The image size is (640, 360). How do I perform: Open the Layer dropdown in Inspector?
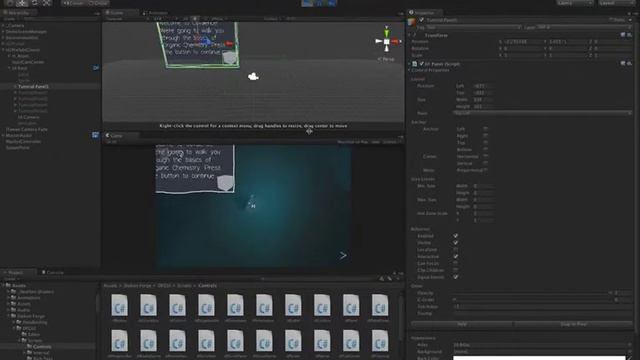(x=584, y=27)
